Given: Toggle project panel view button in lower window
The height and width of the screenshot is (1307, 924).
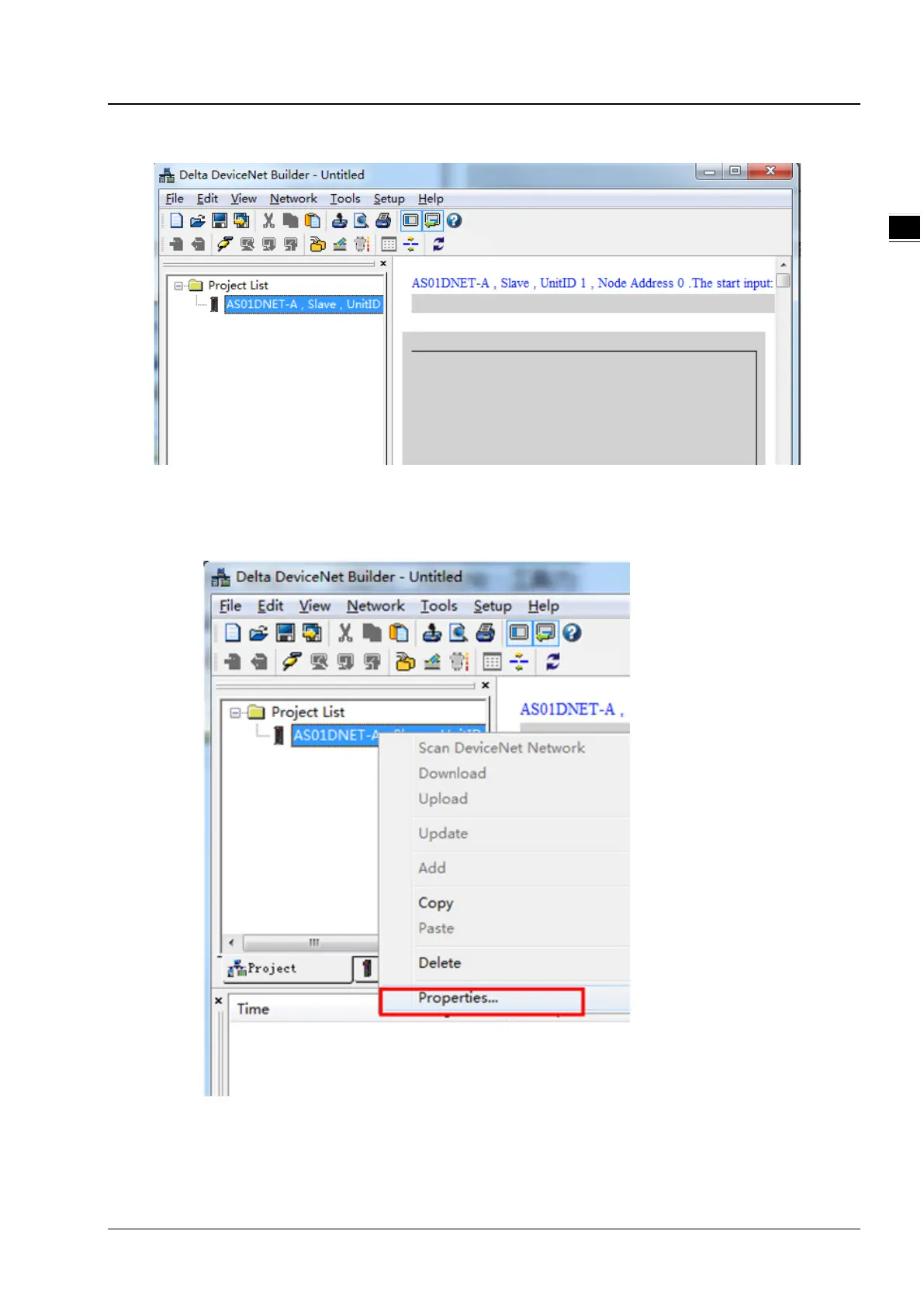Looking at the screenshot, I should [519, 633].
